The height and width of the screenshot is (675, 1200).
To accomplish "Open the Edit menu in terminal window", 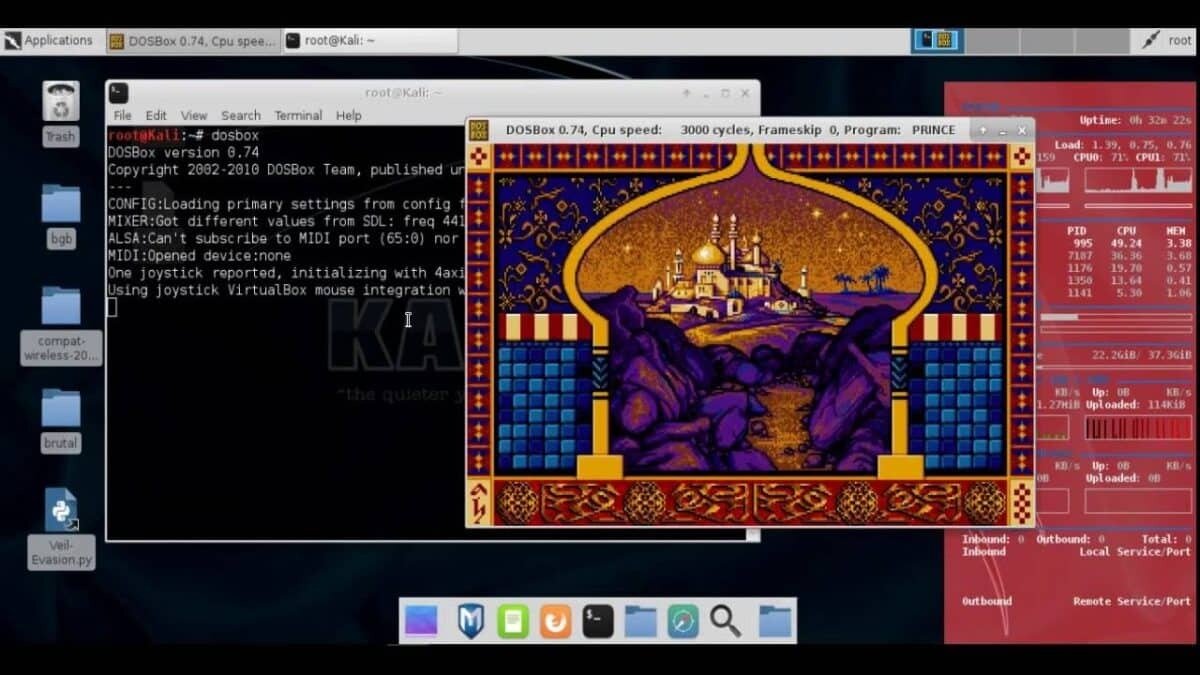I will click(156, 116).
